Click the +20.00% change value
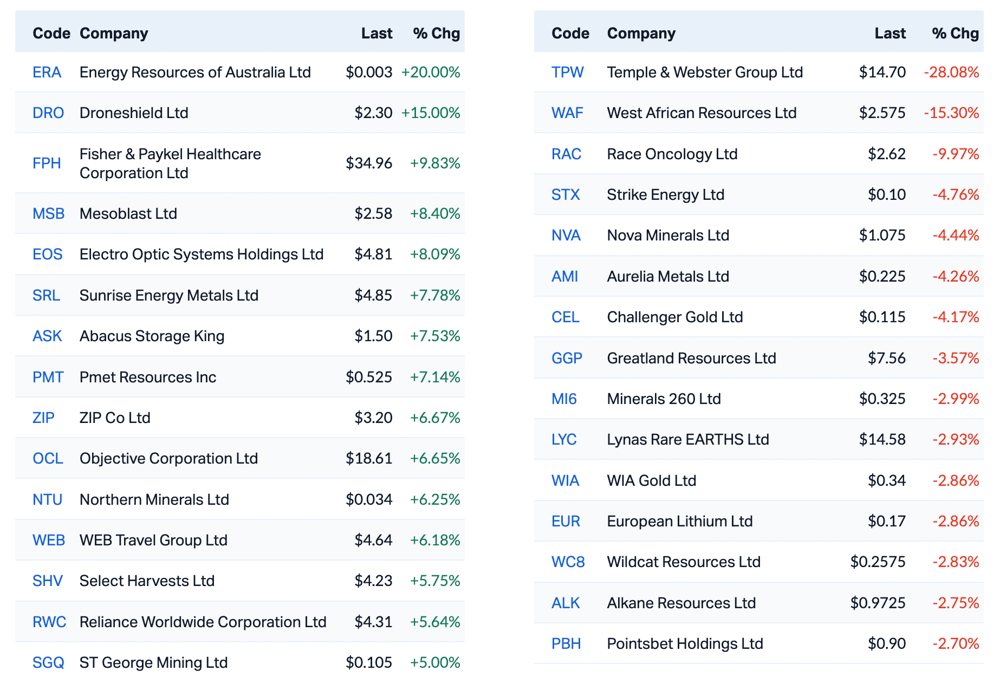 430,73
